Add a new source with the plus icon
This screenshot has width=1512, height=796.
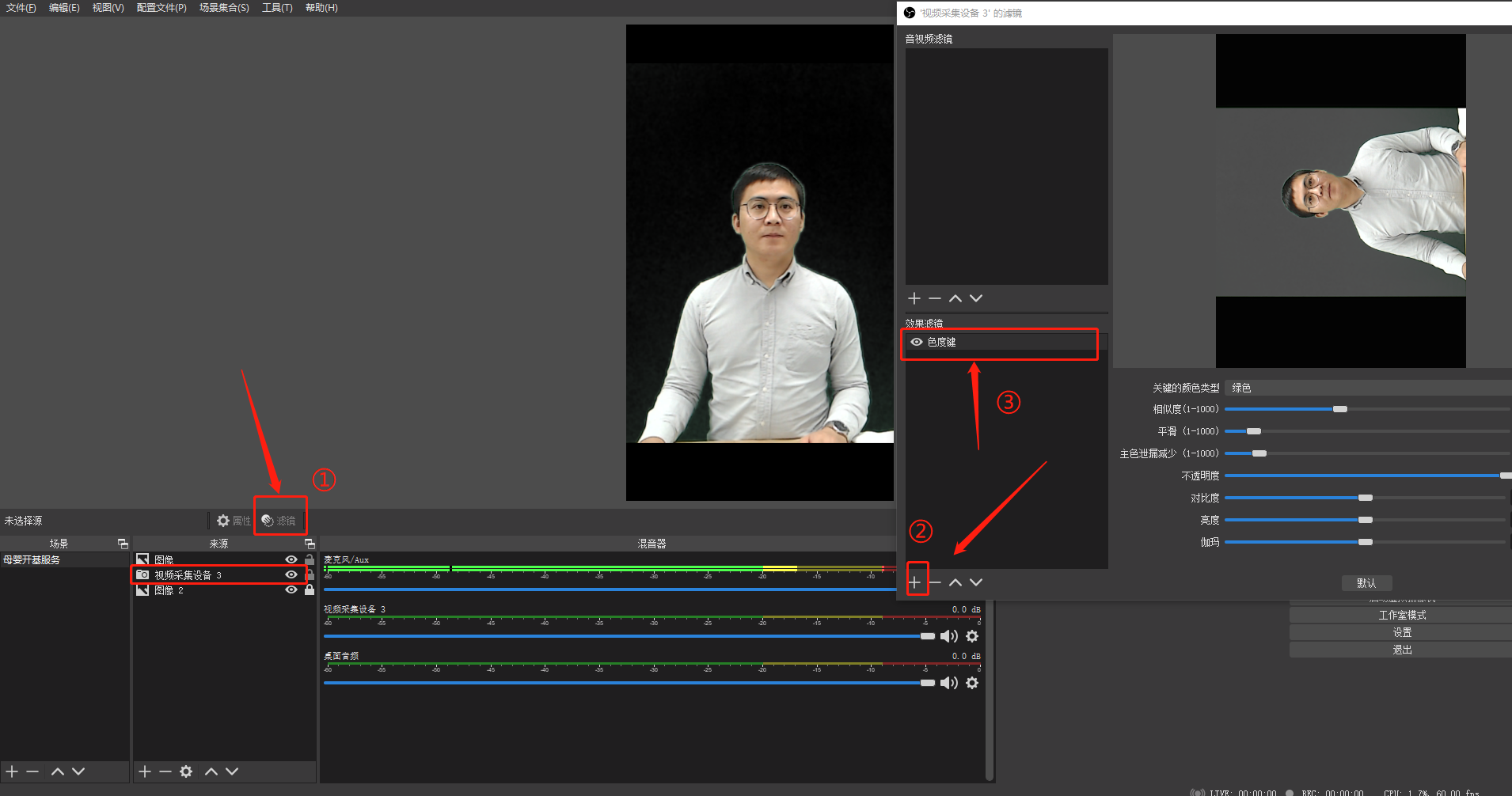pos(145,771)
